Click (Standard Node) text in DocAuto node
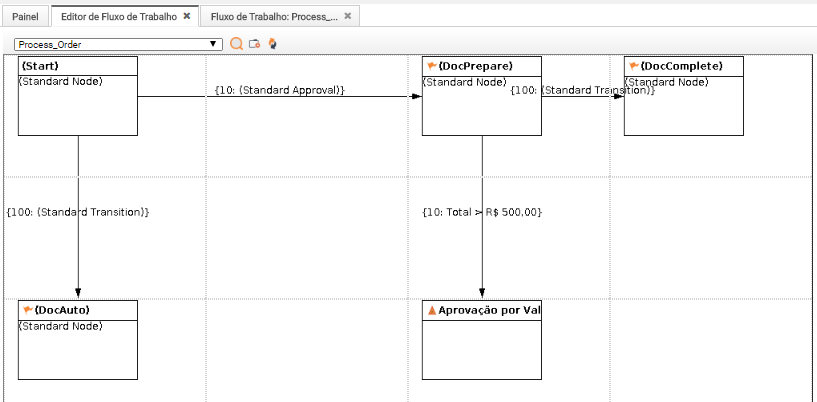The image size is (817, 402). (60, 326)
